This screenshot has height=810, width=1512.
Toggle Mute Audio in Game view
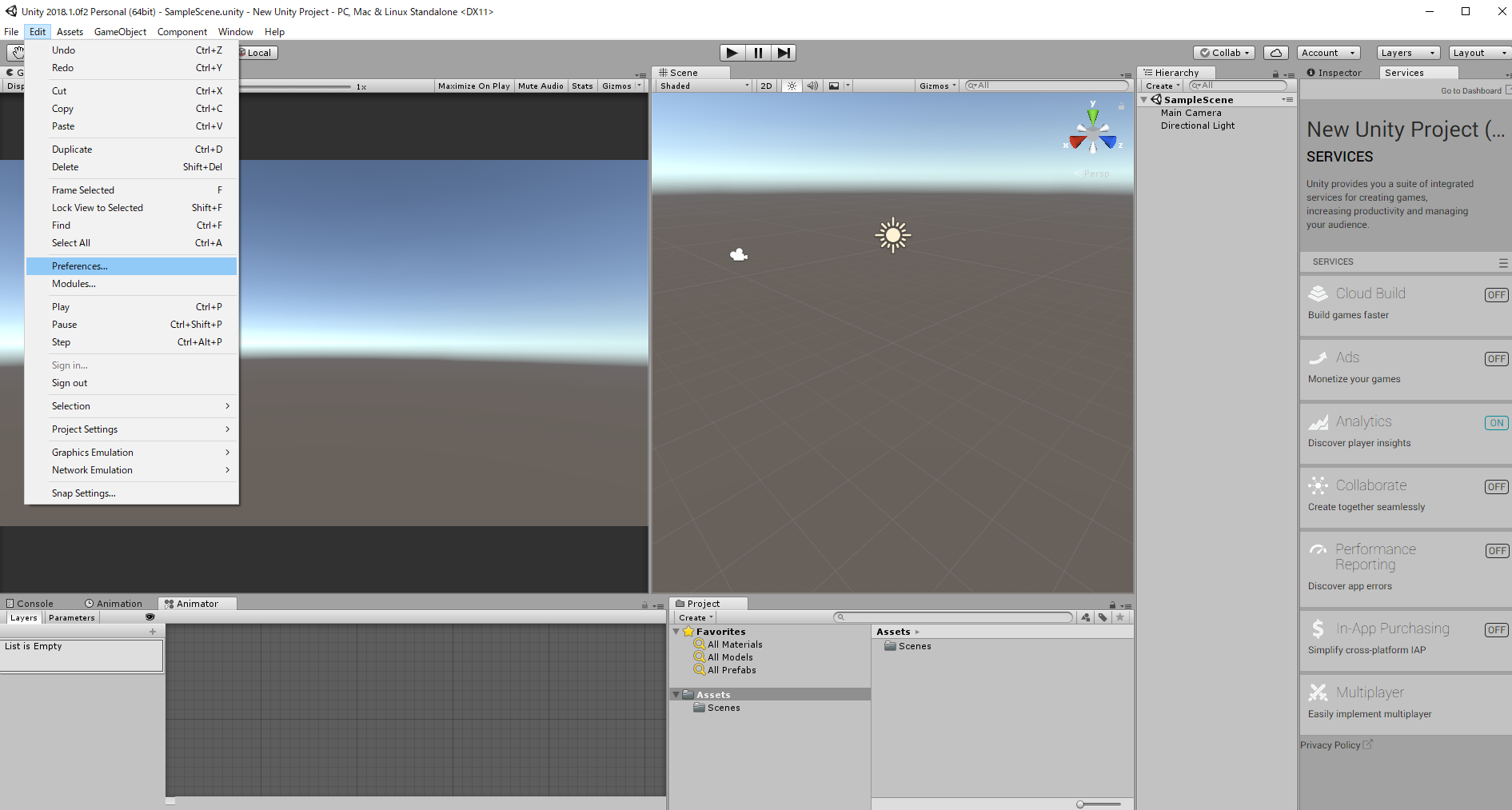[x=541, y=86]
